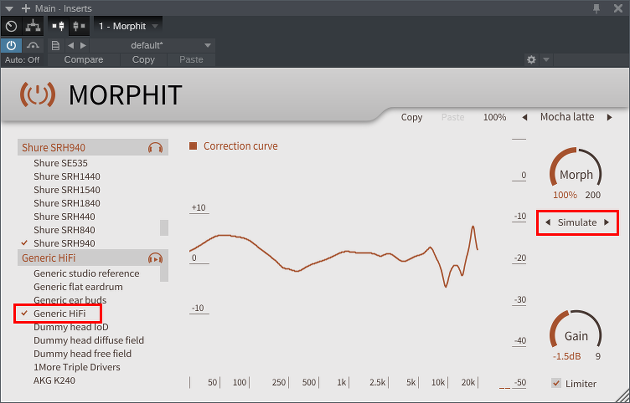Select checked Generic HiFi list entry
Viewport: 630px width, 403px height.
[x=59, y=313]
